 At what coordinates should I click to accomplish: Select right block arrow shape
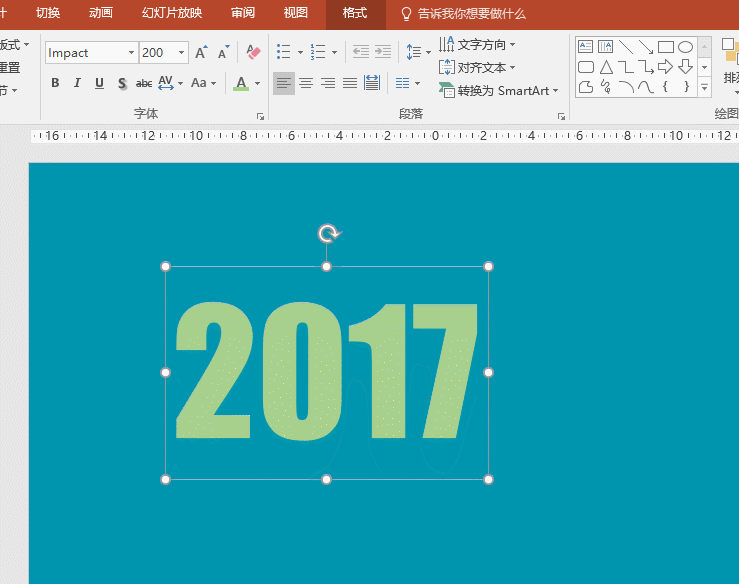tap(665, 66)
